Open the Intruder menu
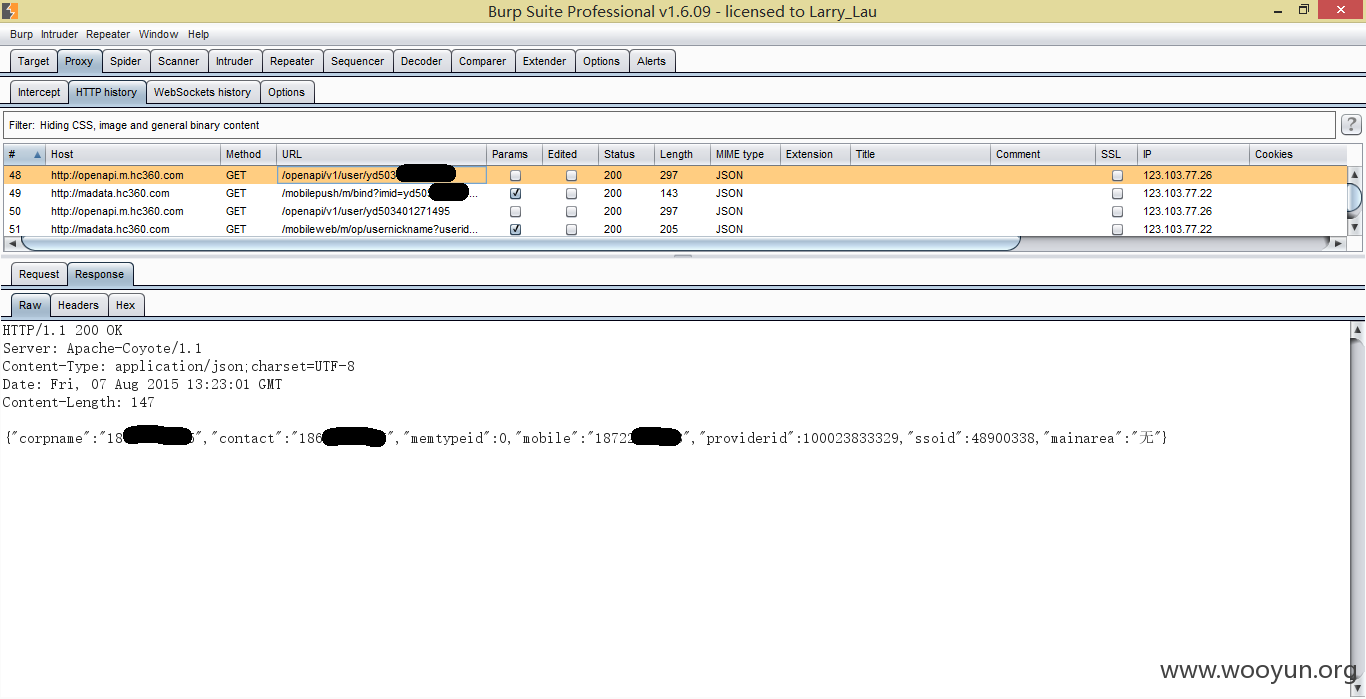The width and height of the screenshot is (1366, 699). [59, 34]
